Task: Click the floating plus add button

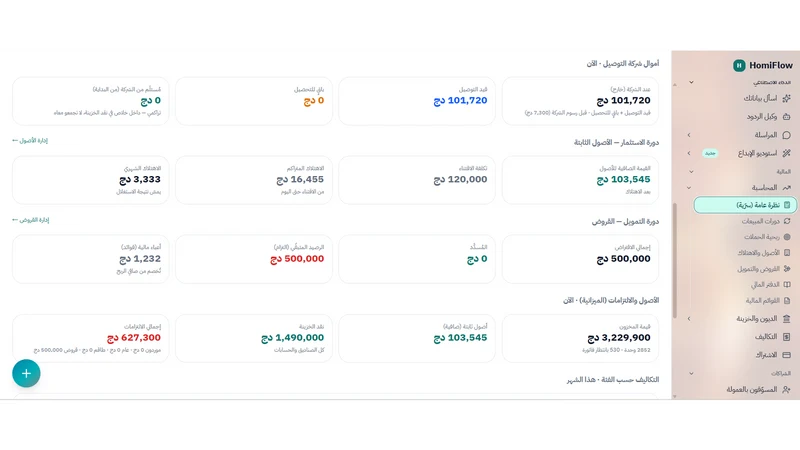Action: click(x=26, y=373)
